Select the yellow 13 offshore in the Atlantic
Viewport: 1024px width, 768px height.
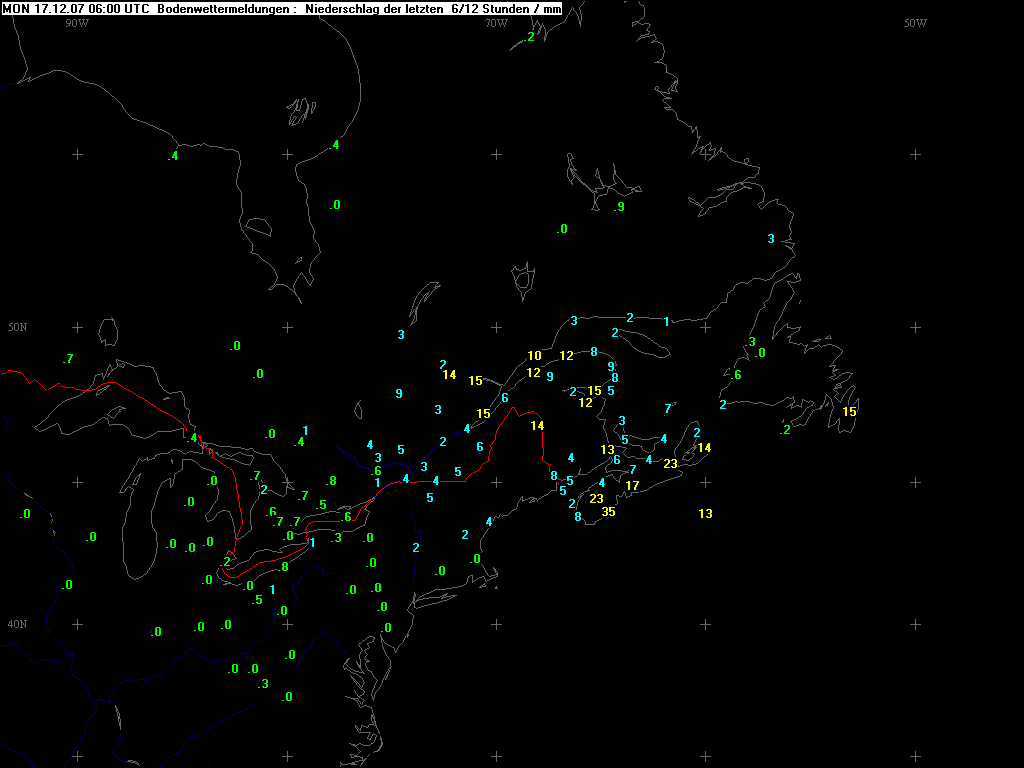click(705, 514)
